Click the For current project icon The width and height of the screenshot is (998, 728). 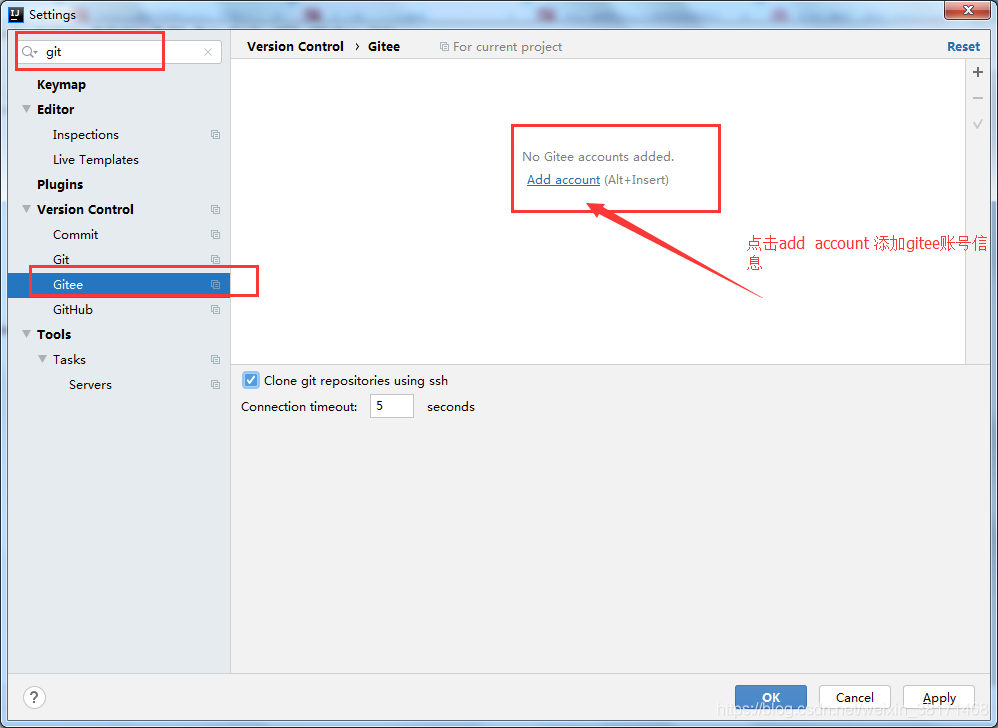[444, 46]
